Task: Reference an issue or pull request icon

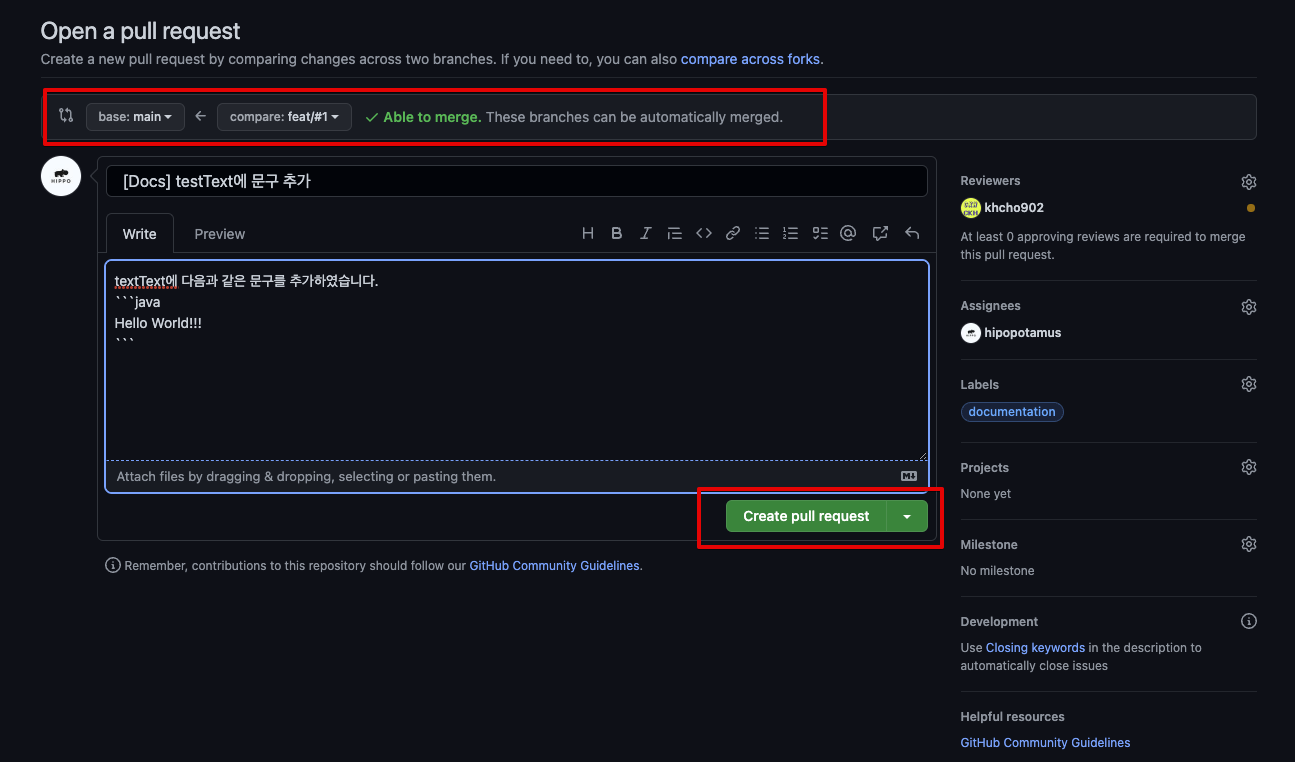Action: click(x=880, y=233)
